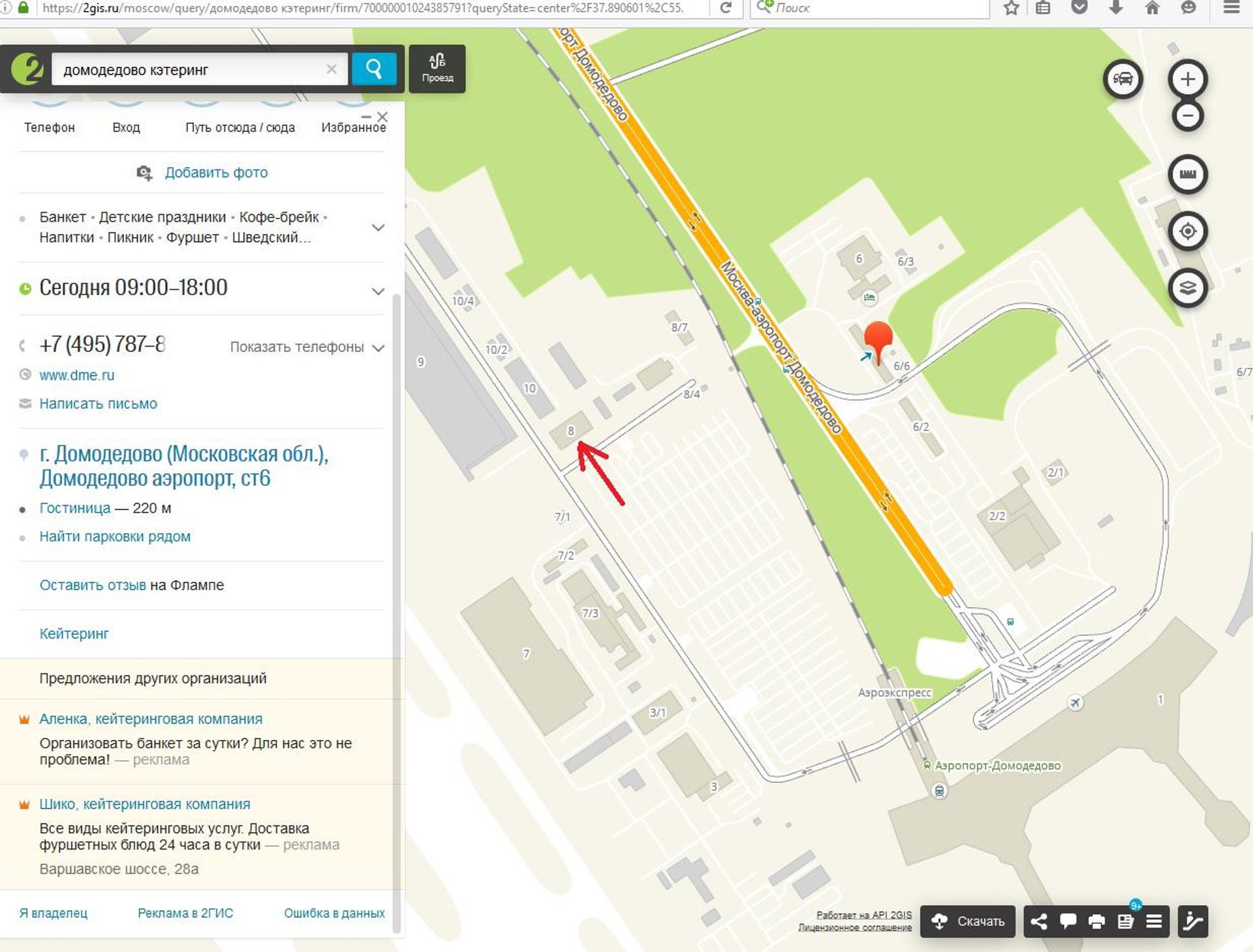
Task: Open browser bookmarks list icon
Action: click(1043, 8)
